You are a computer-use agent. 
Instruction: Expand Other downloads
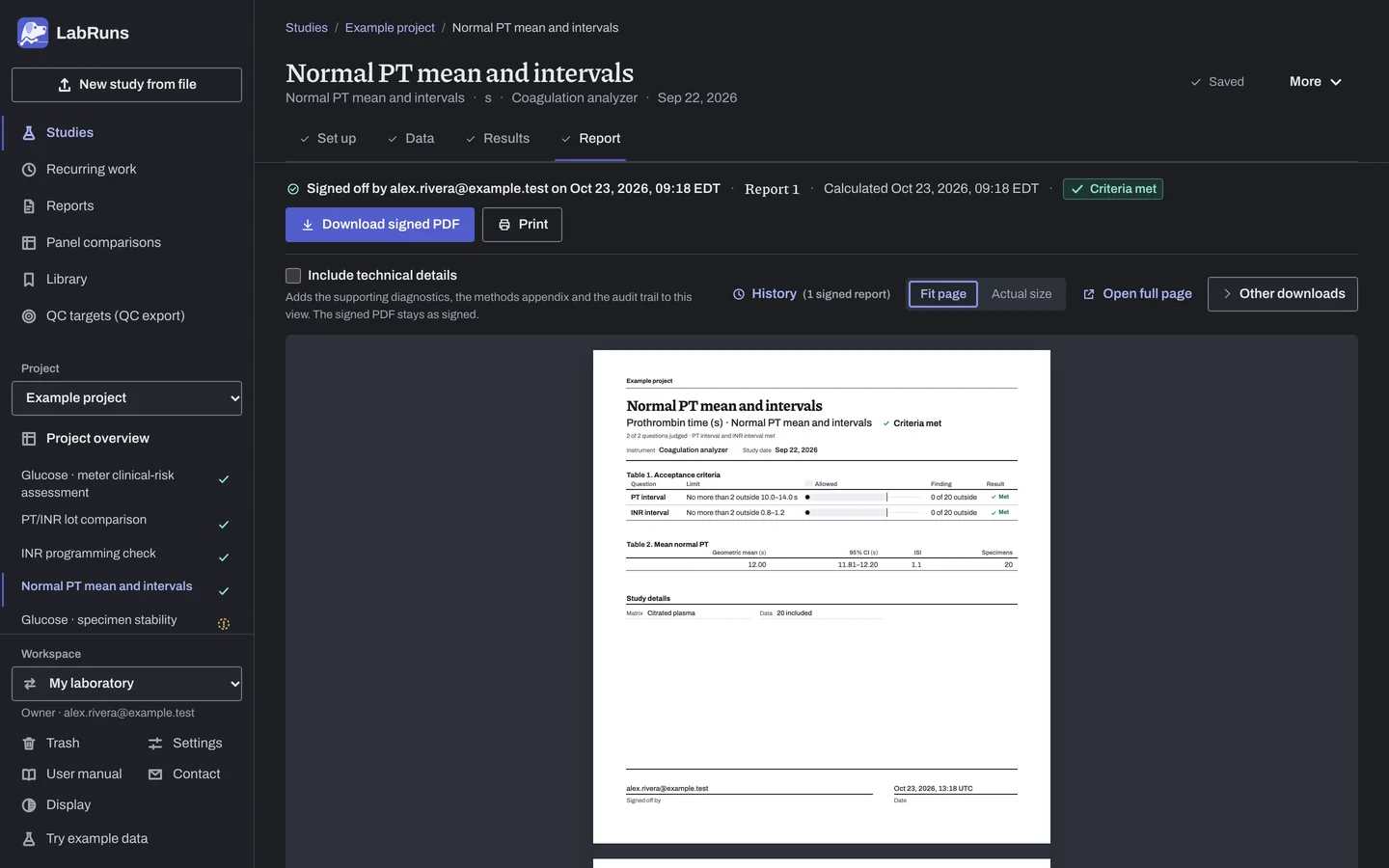click(1283, 294)
